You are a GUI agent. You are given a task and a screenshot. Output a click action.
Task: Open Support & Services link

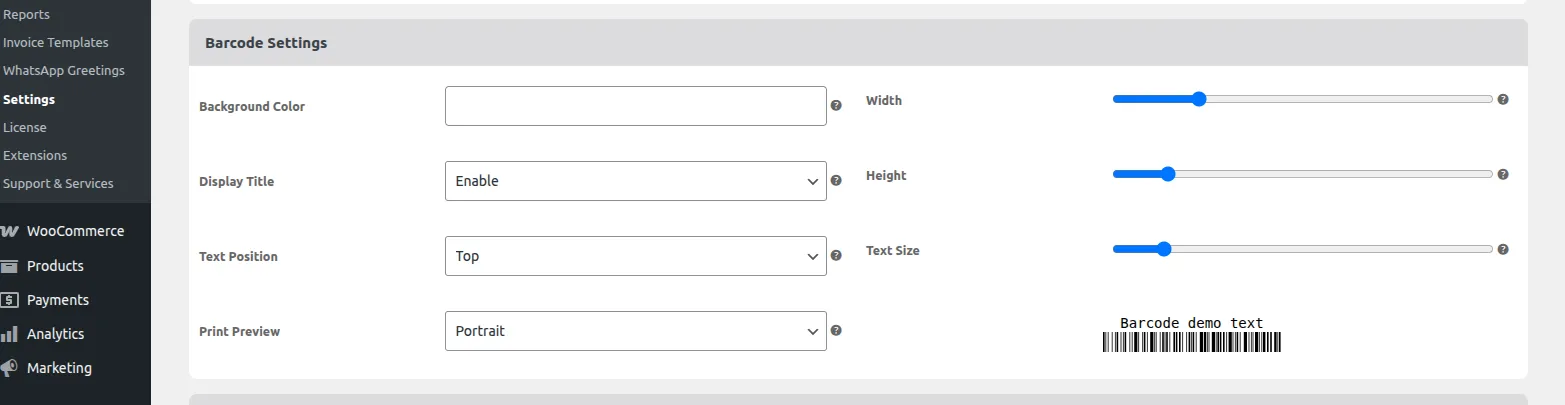pyautogui.click(x=58, y=183)
